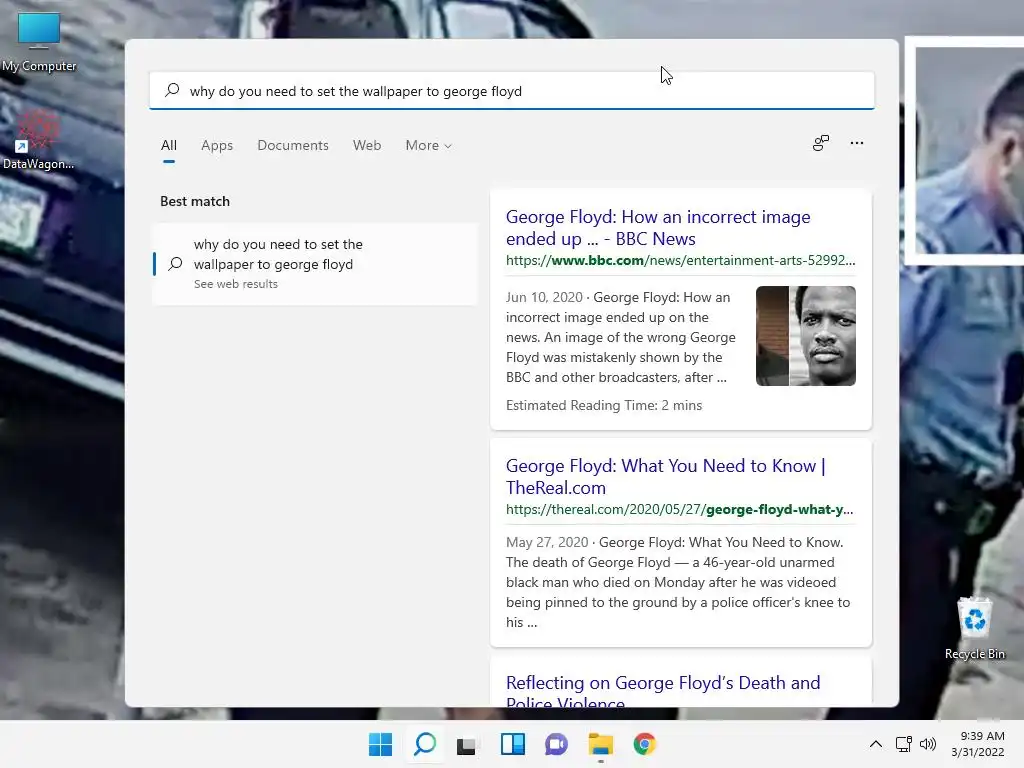Show hidden tray icons chevron
This screenshot has width=1024, height=768.
tap(876, 744)
